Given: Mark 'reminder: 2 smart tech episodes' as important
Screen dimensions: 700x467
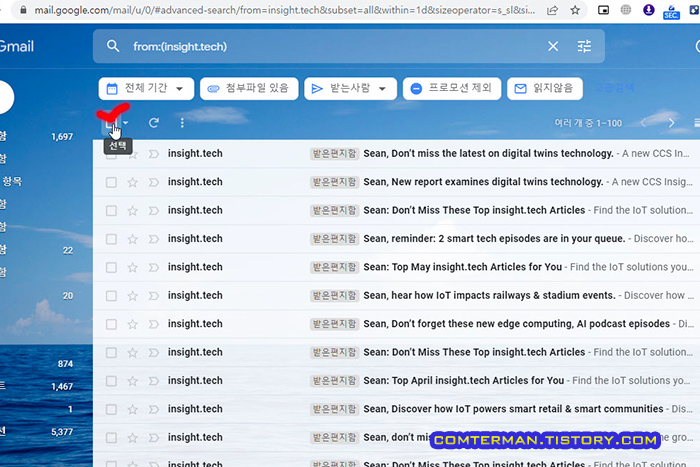Looking at the screenshot, I should pyautogui.click(x=154, y=239).
